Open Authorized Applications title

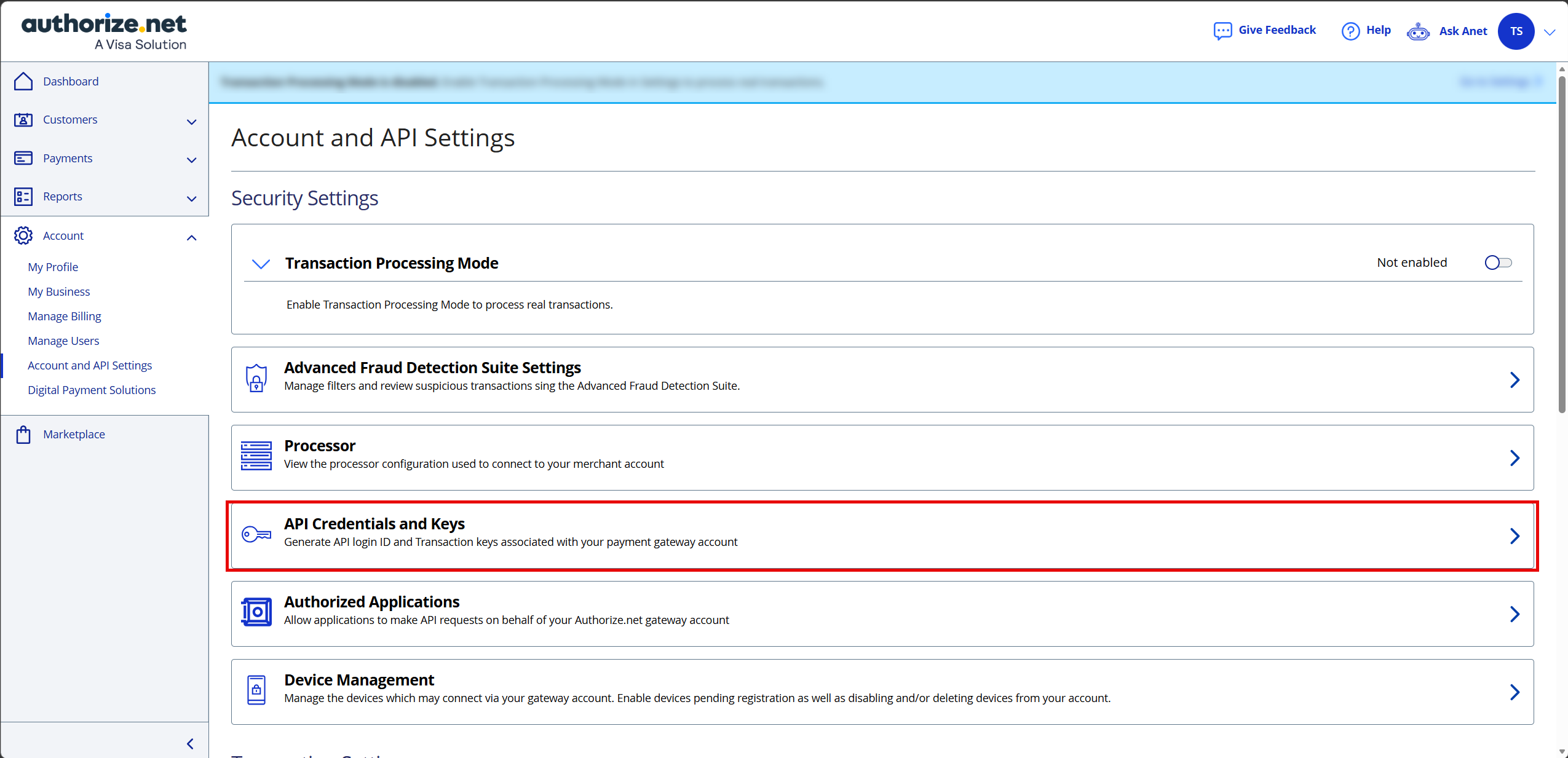(x=372, y=602)
